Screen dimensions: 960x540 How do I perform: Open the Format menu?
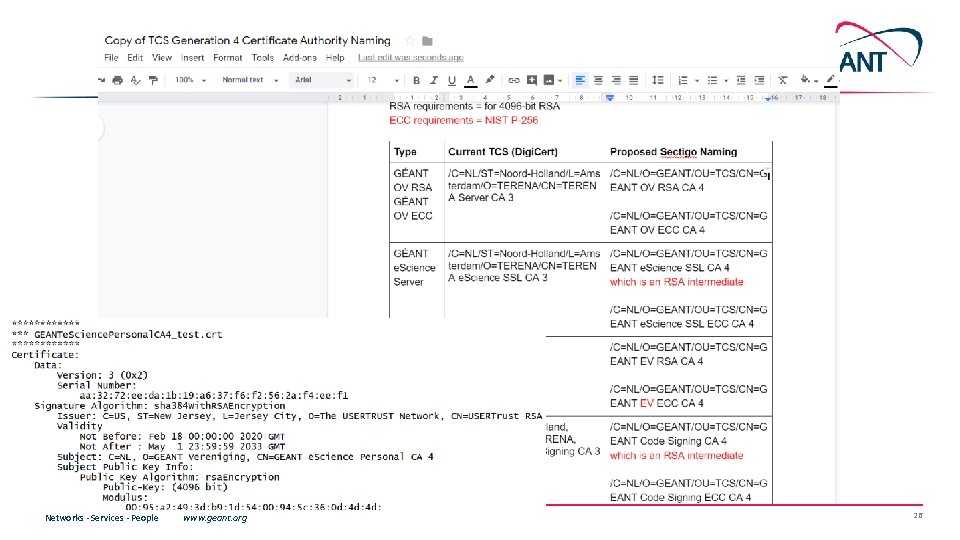(x=228, y=58)
